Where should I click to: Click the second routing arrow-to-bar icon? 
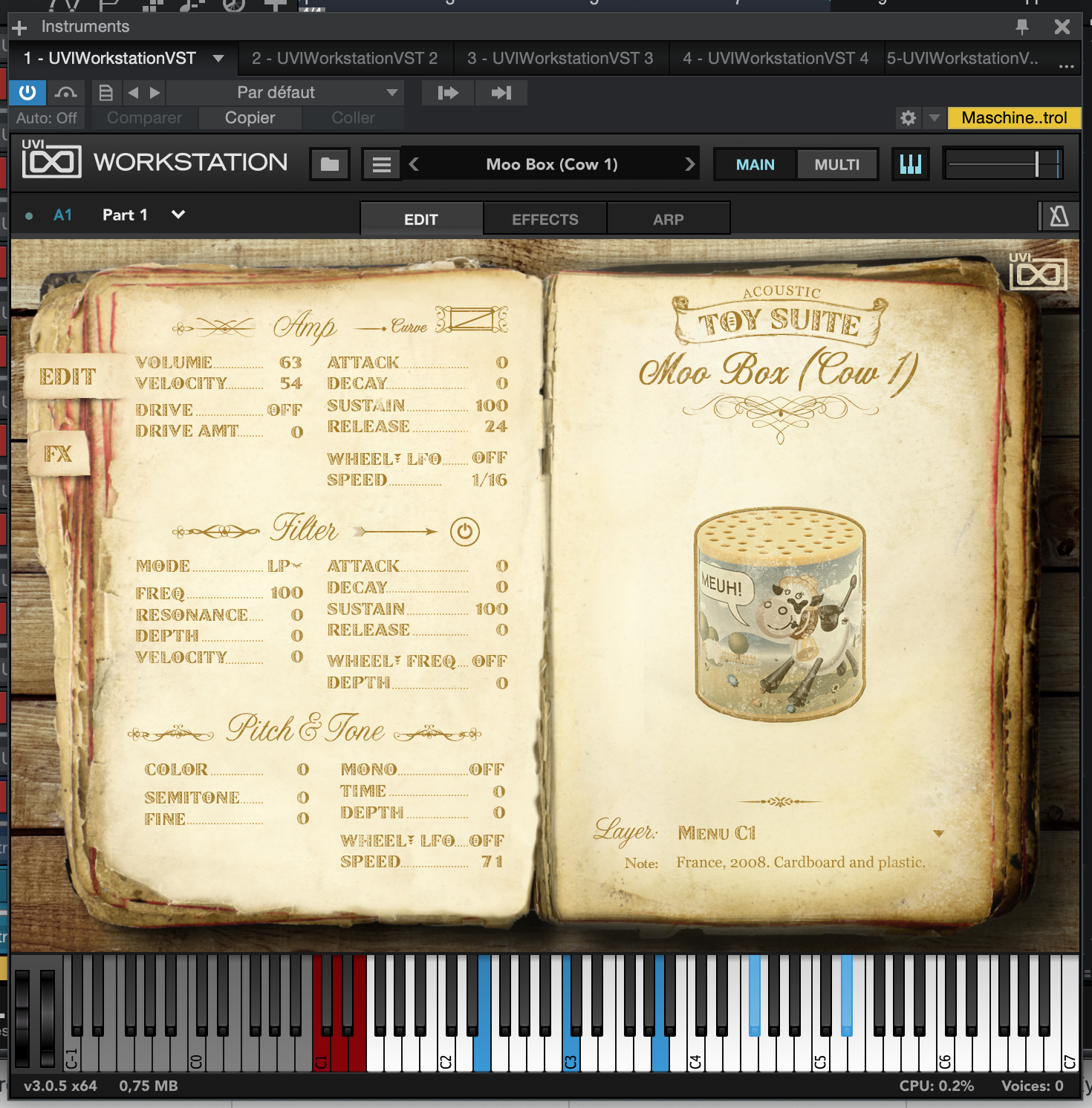coord(501,93)
